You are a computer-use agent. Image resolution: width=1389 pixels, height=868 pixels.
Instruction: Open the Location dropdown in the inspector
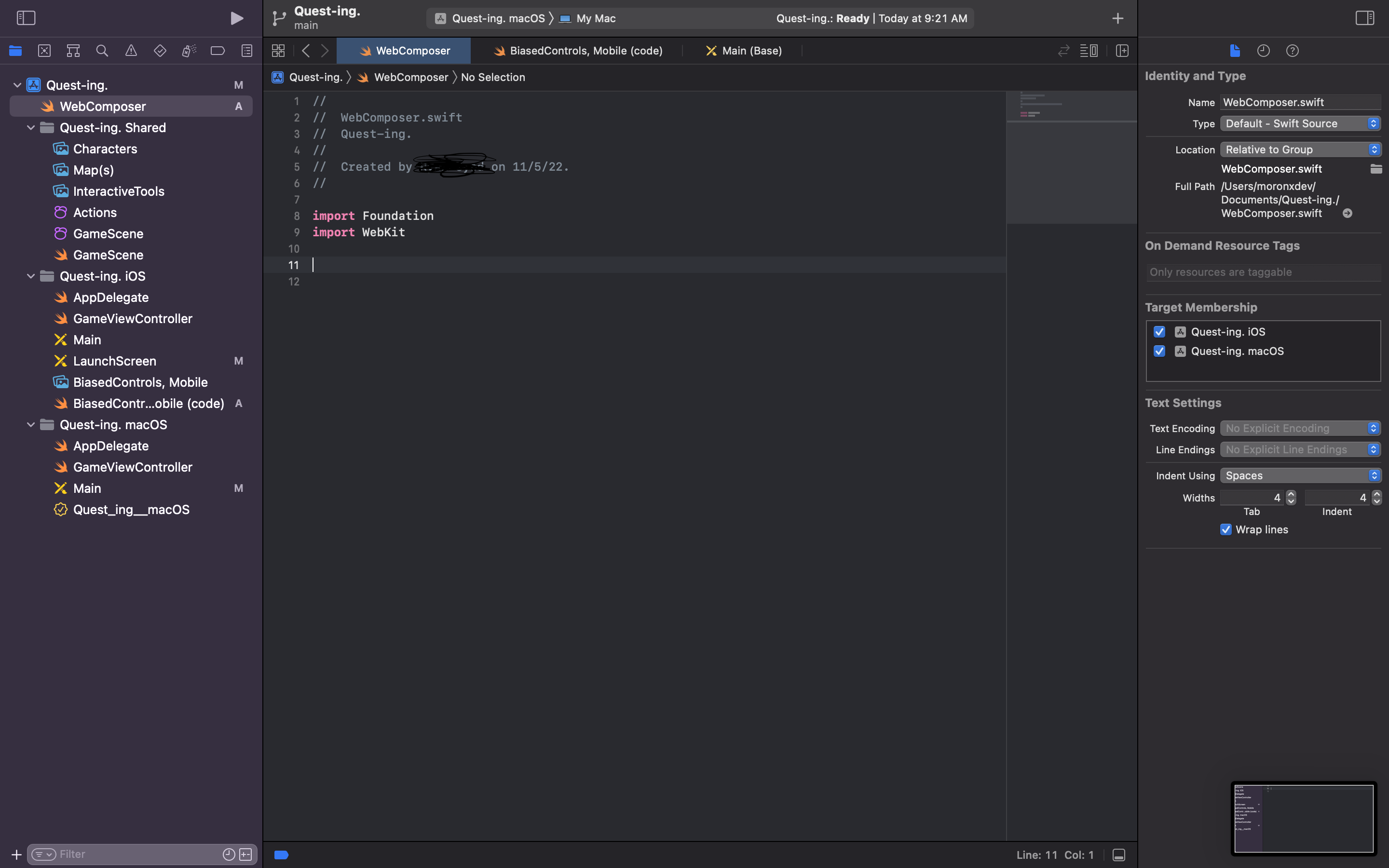coord(1300,149)
